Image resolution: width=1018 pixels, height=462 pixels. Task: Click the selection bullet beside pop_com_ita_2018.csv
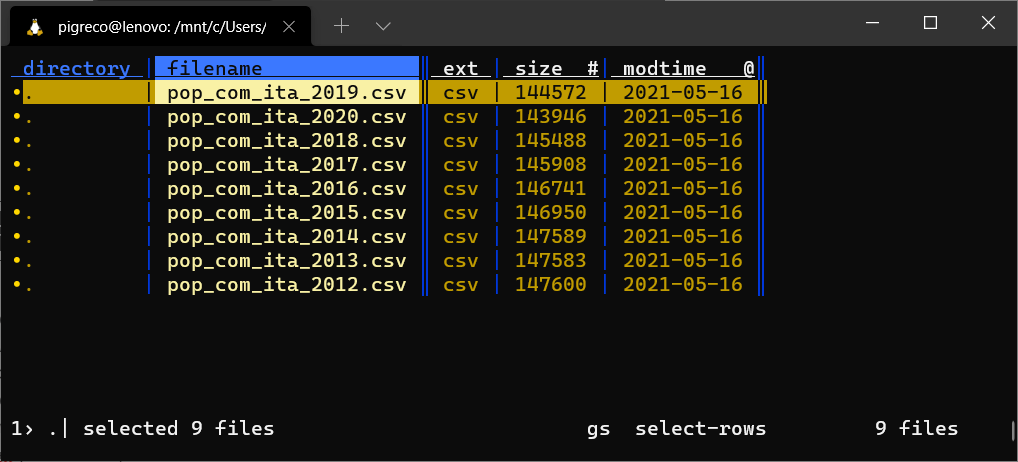[x=17, y=140]
